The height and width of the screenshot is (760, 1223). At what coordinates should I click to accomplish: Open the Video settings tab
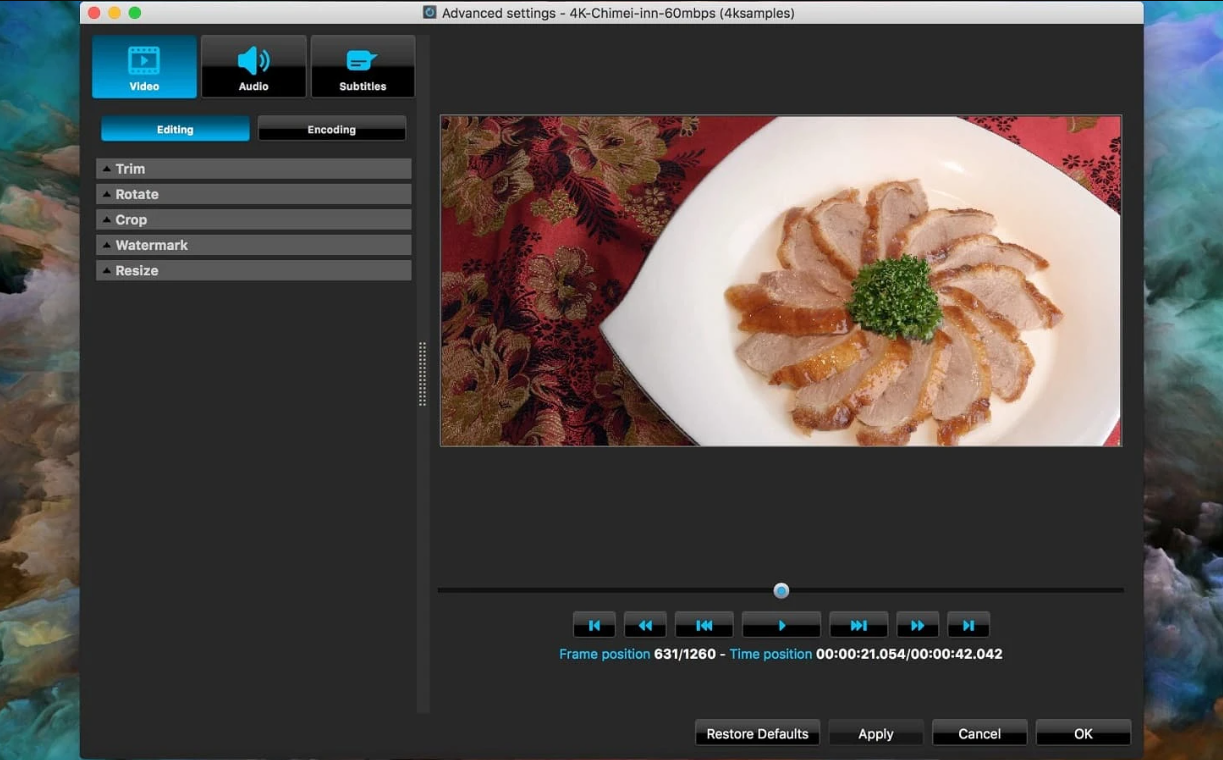click(144, 67)
